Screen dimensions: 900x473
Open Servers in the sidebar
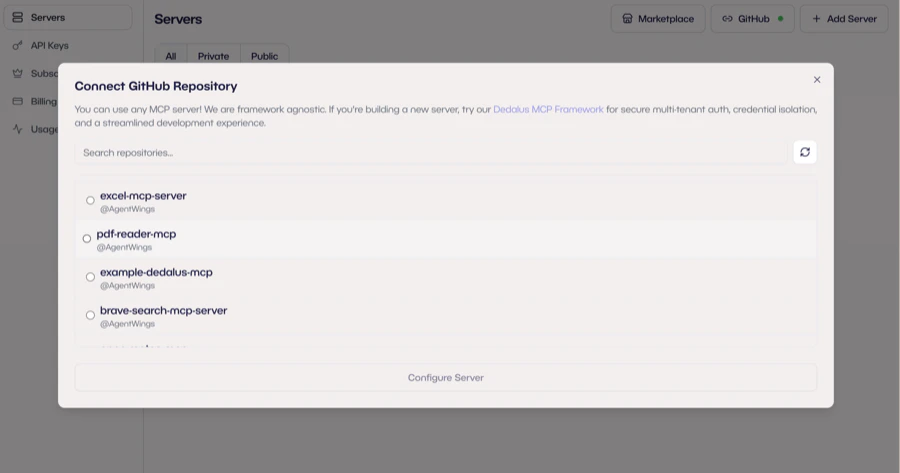68,18
